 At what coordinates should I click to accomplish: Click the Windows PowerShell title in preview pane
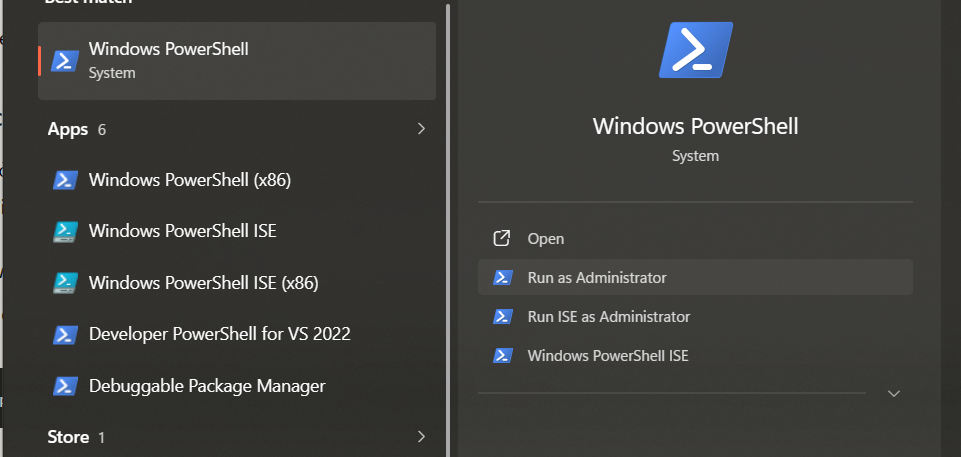696,126
